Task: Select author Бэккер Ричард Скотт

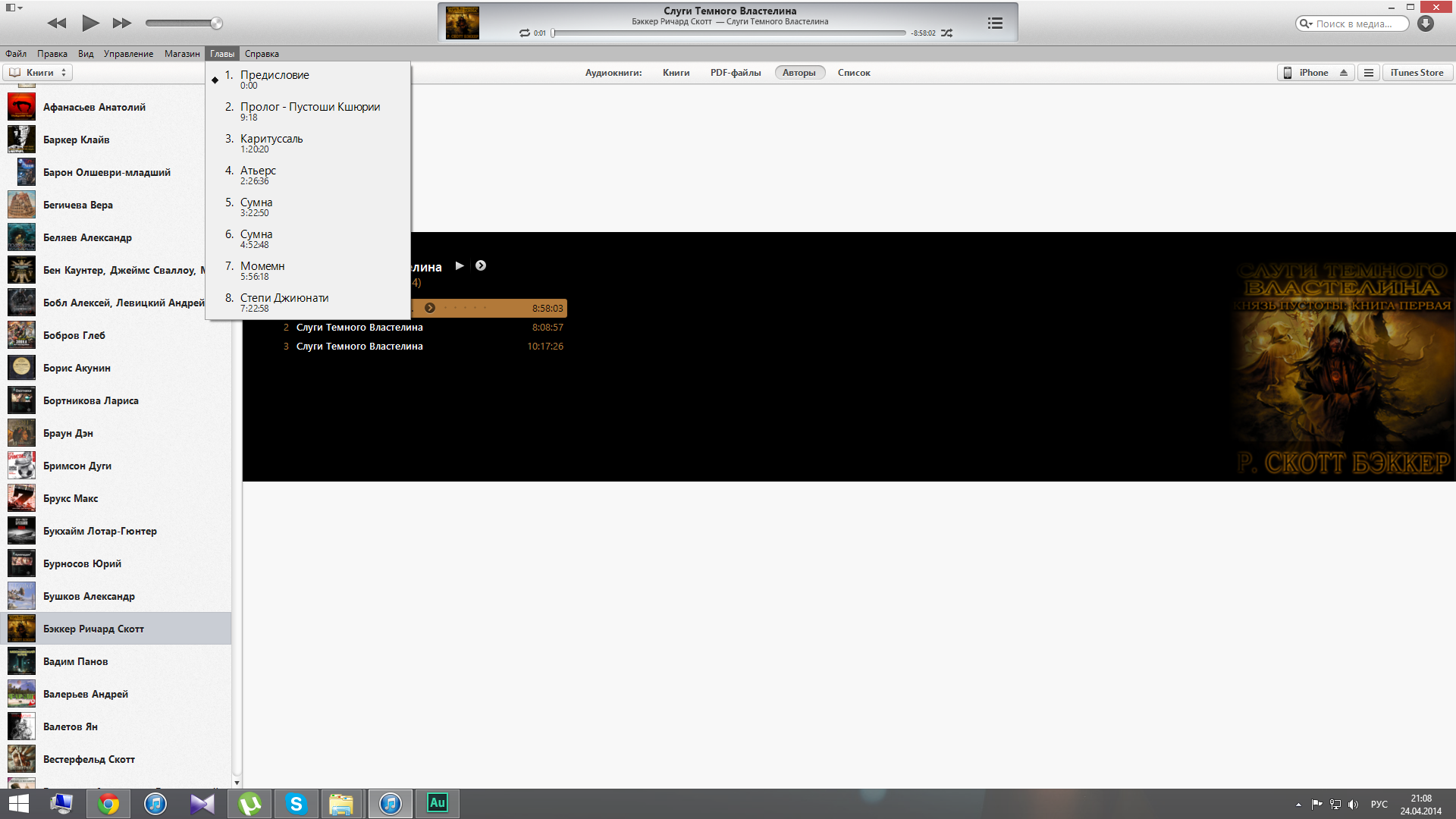Action: click(115, 629)
